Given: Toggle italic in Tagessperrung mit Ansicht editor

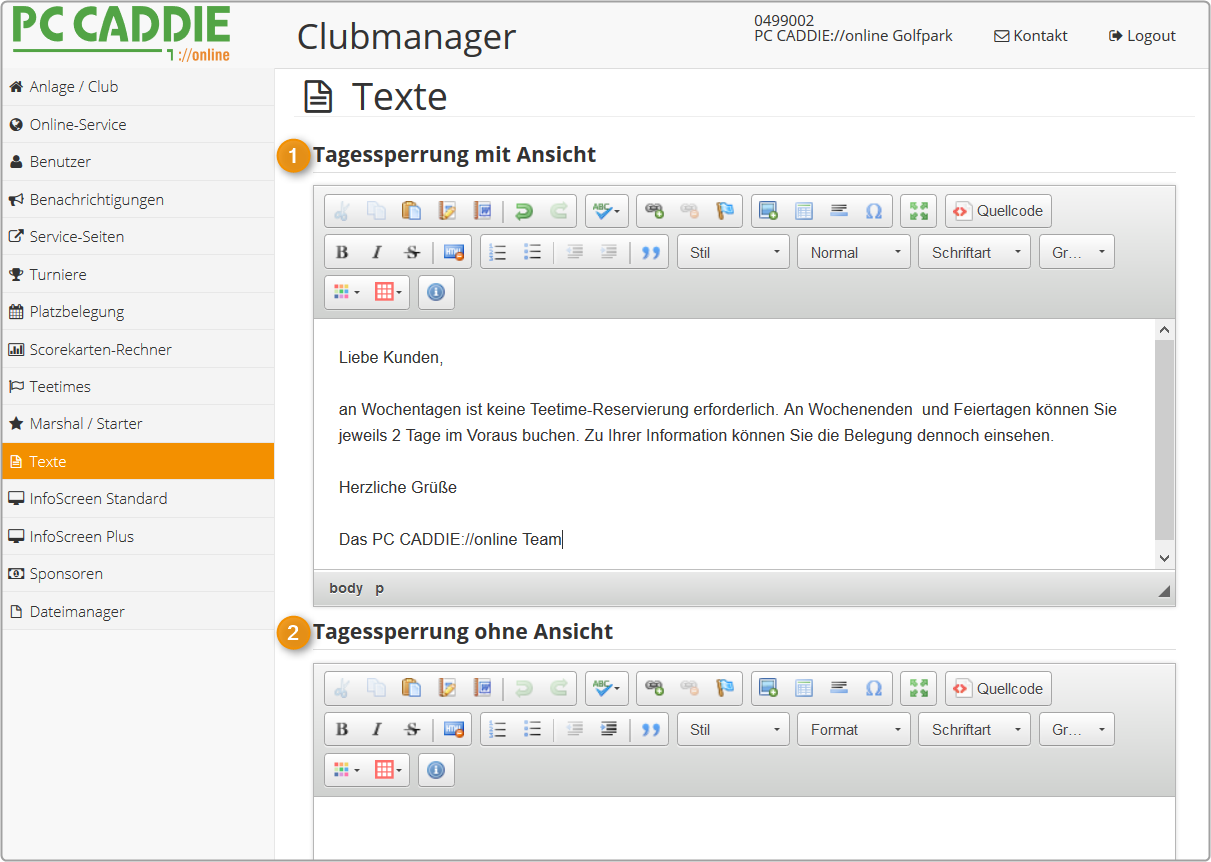Looking at the screenshot, I should 376,252.
